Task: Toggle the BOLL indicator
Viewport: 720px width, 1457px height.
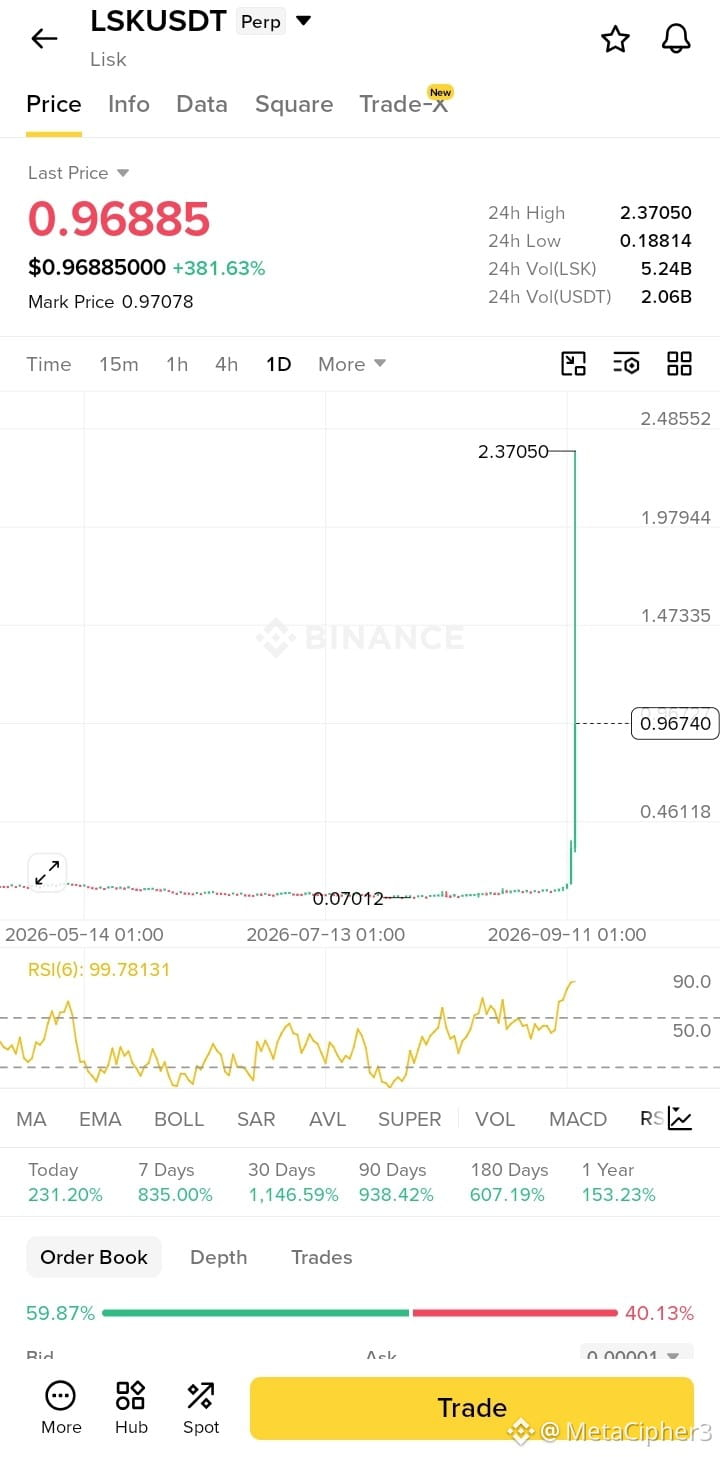Action: tap(179, 1119)
